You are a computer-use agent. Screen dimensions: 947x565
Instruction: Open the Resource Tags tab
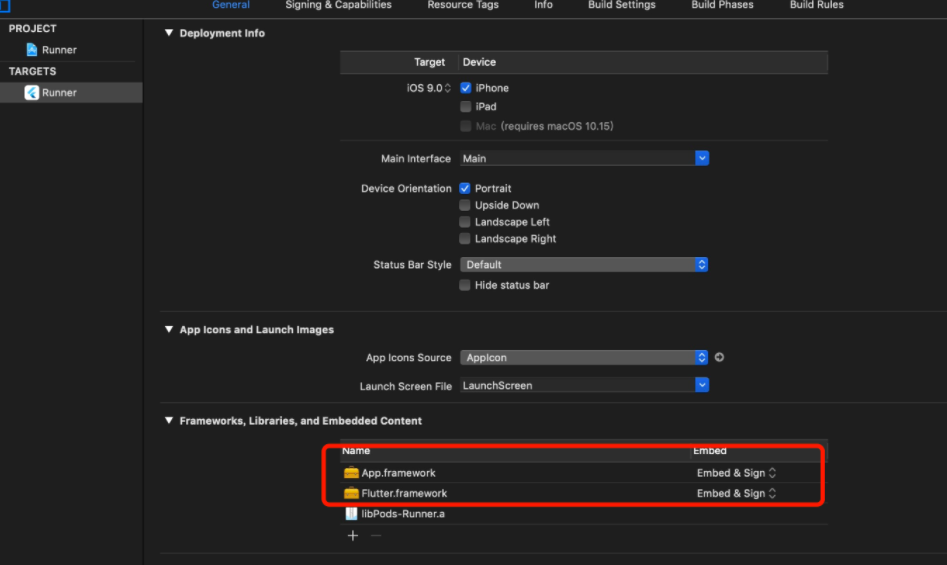coord(463,5)
